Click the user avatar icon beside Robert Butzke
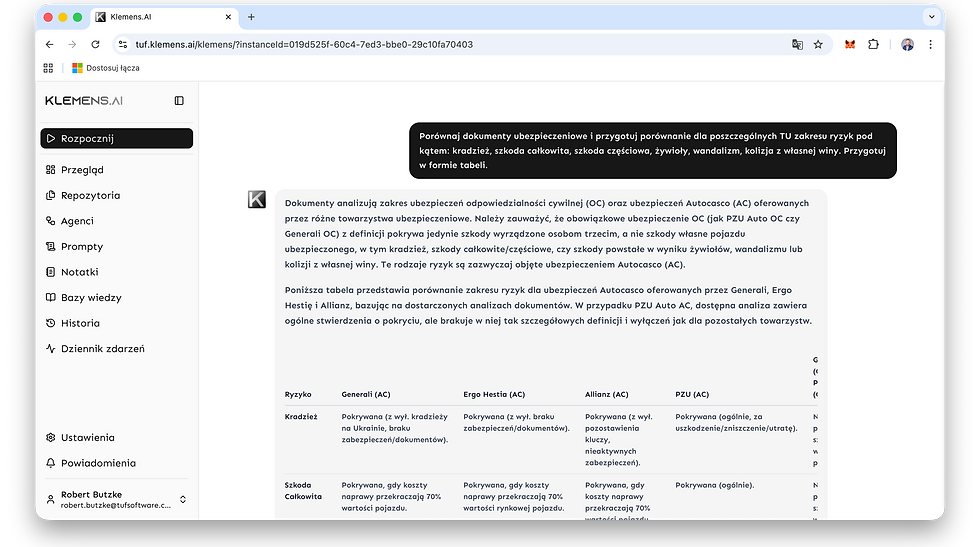 [x=51, y=499]
